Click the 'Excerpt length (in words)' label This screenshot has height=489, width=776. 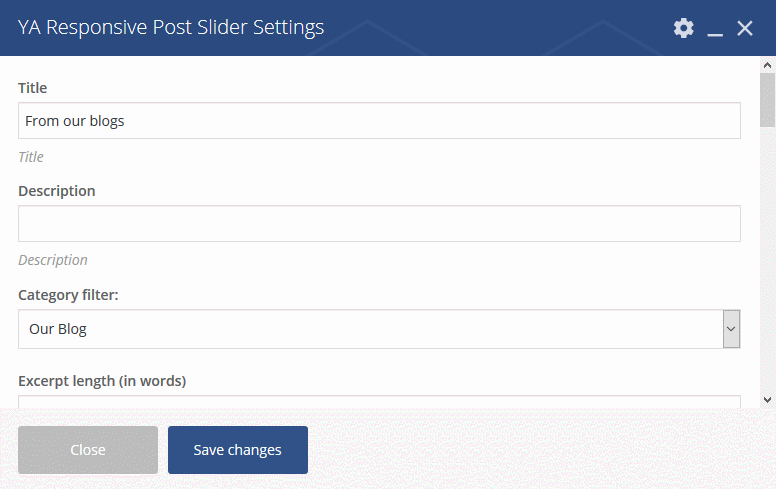(x=102, y=381)
